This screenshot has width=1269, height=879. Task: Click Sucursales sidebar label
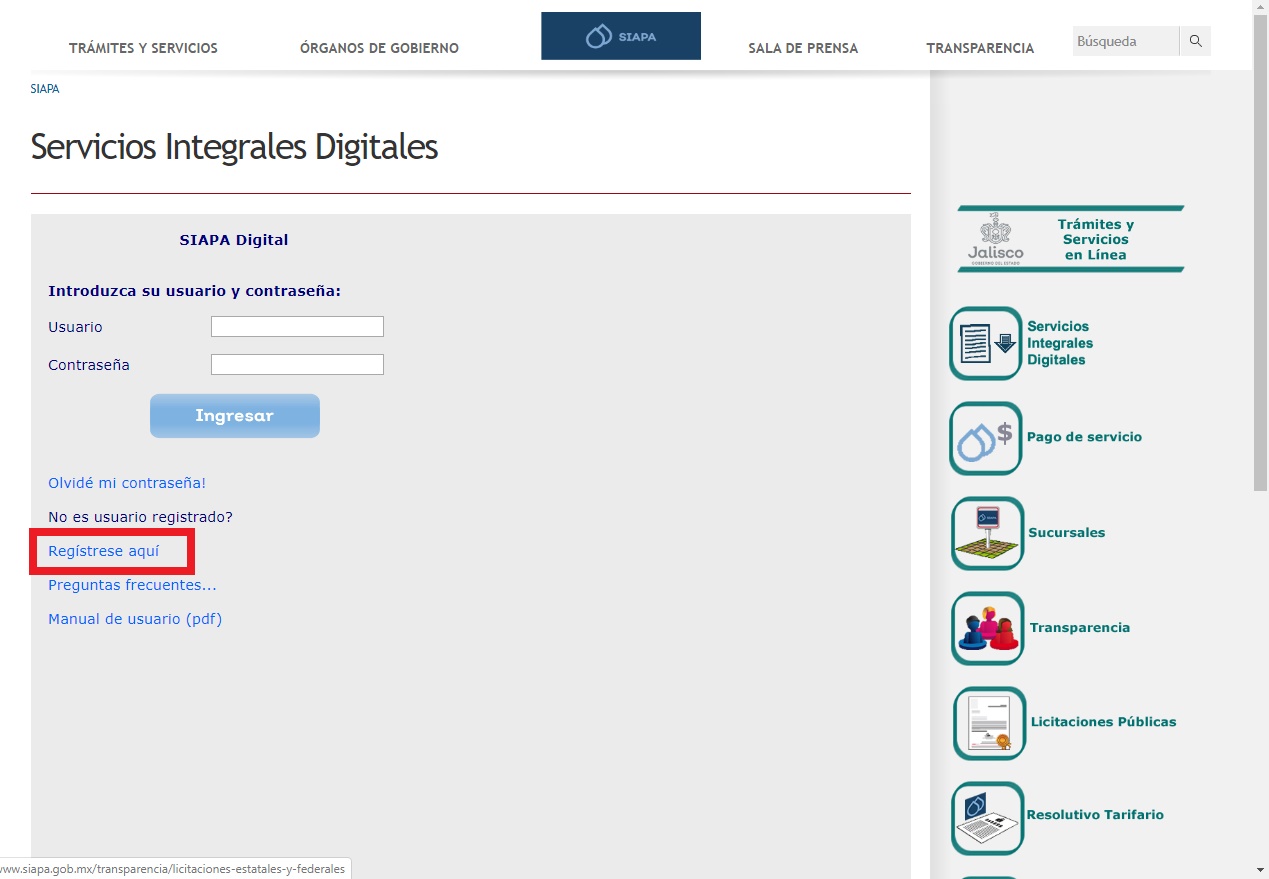1066,532
